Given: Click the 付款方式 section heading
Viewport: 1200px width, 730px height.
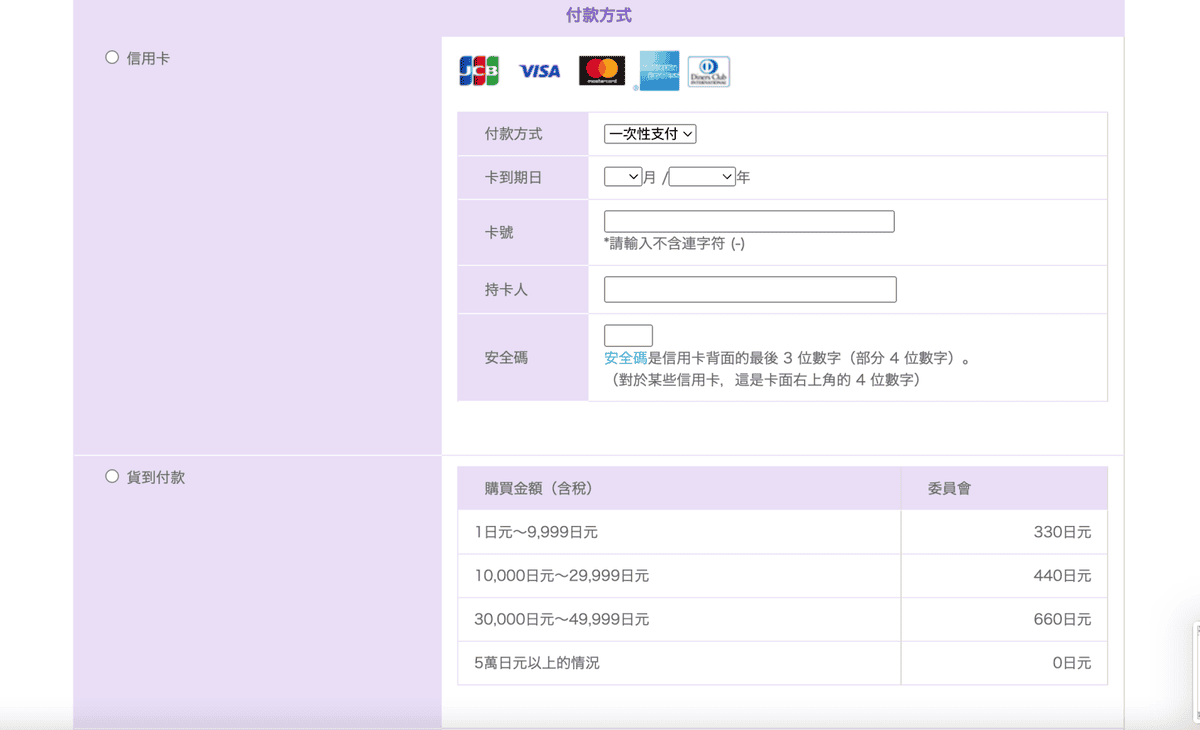Looking at the screenshot, I should click(x=599, y=16).
